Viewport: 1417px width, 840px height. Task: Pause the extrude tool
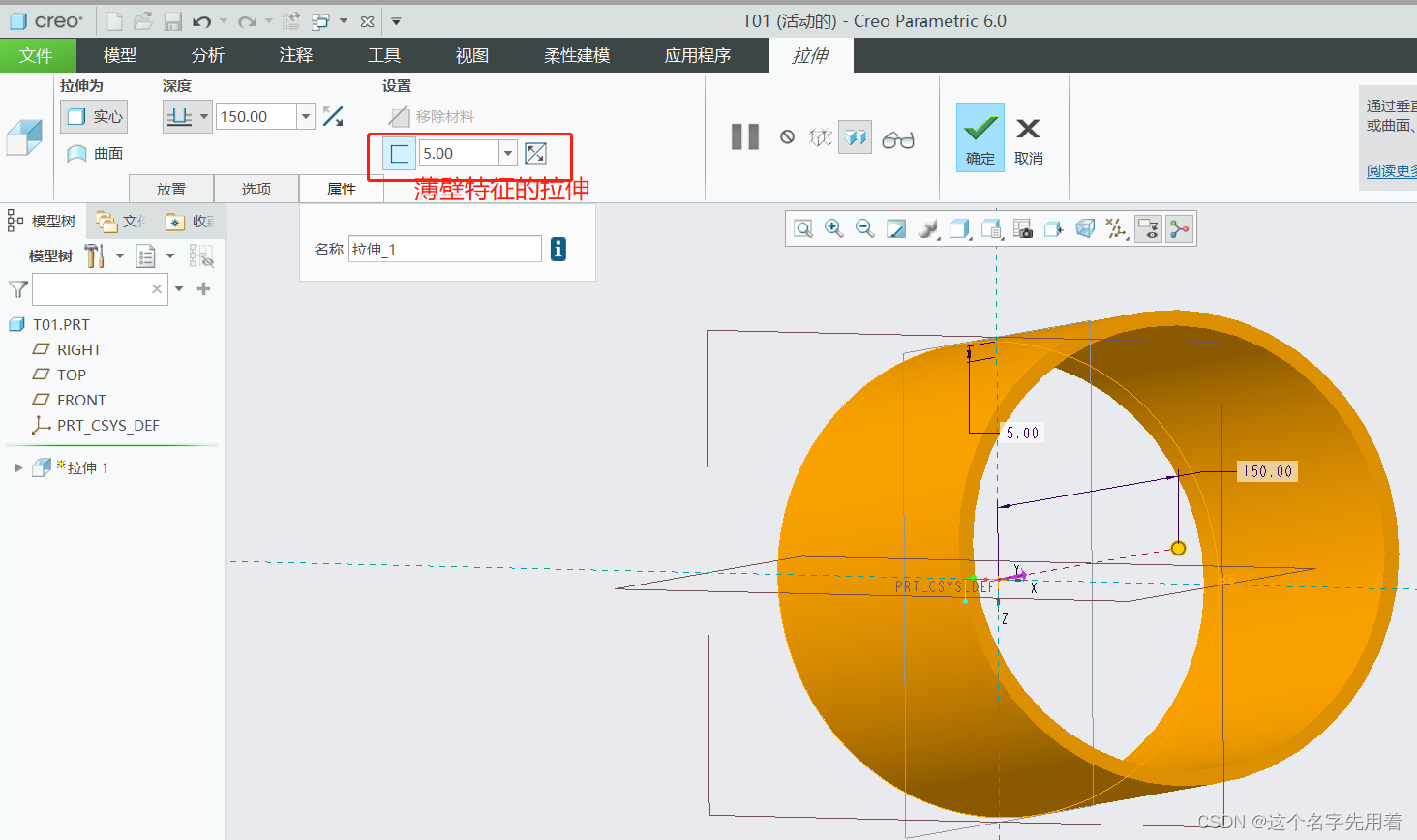click(744, 137)
